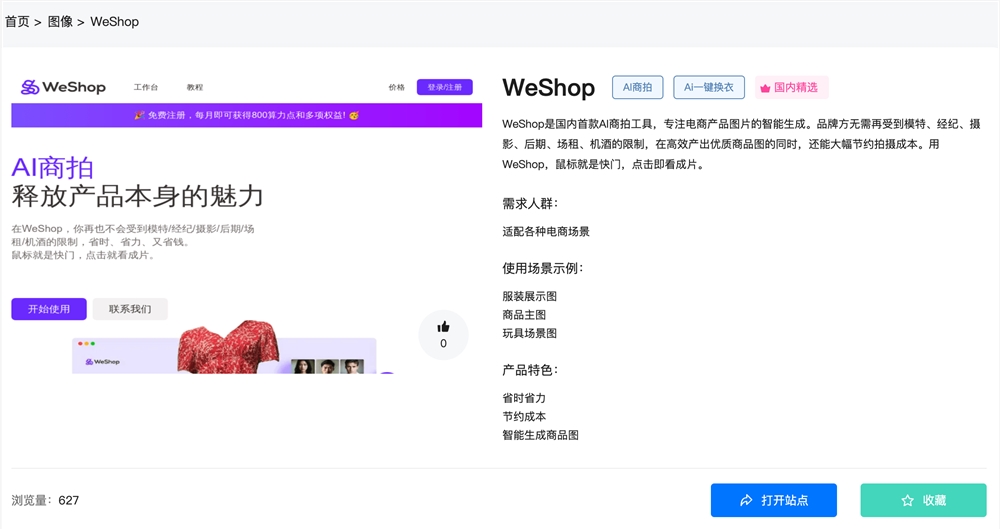This screenshot has width=1000, height=529.
Task: Click the WeShop breadcrumb text
Action: [115, 22]
